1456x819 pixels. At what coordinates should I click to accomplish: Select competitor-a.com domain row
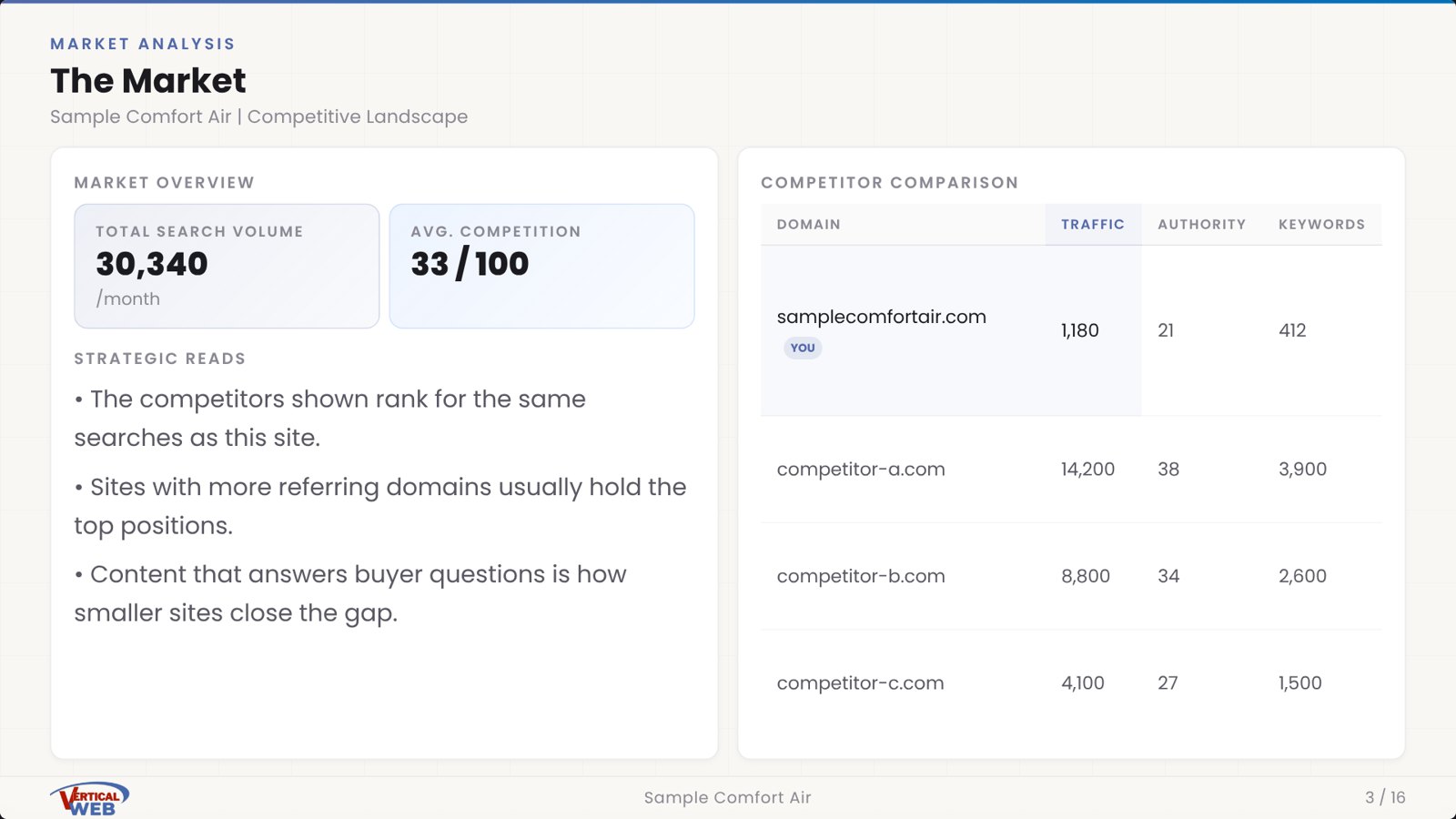click(1071, 470)
